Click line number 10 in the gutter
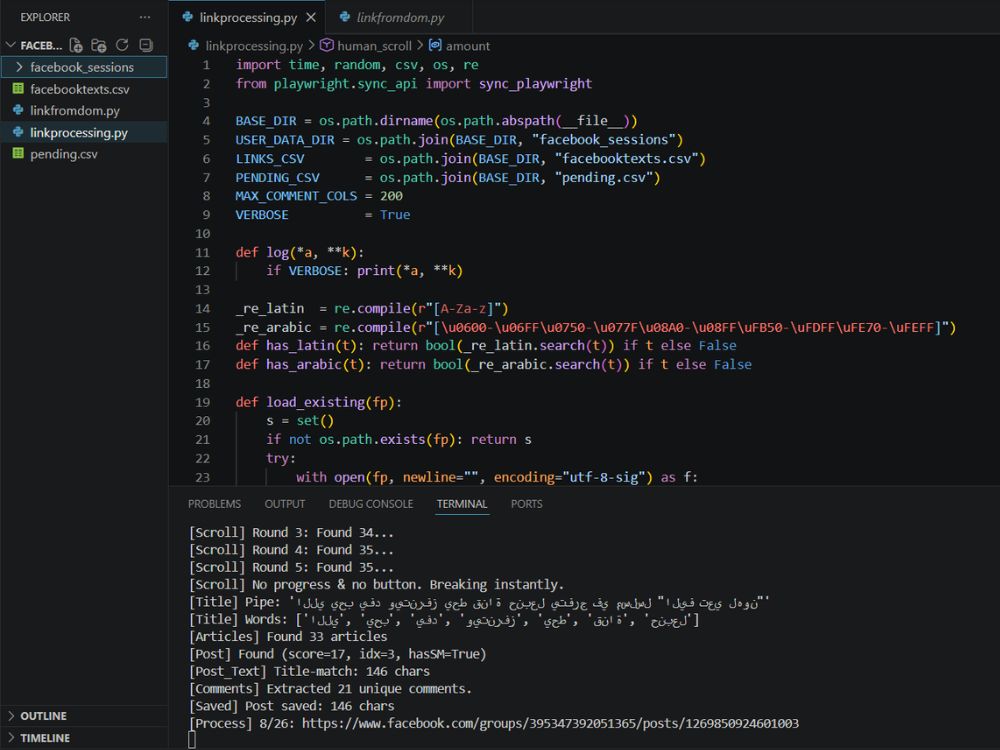 tap(203, 233)
